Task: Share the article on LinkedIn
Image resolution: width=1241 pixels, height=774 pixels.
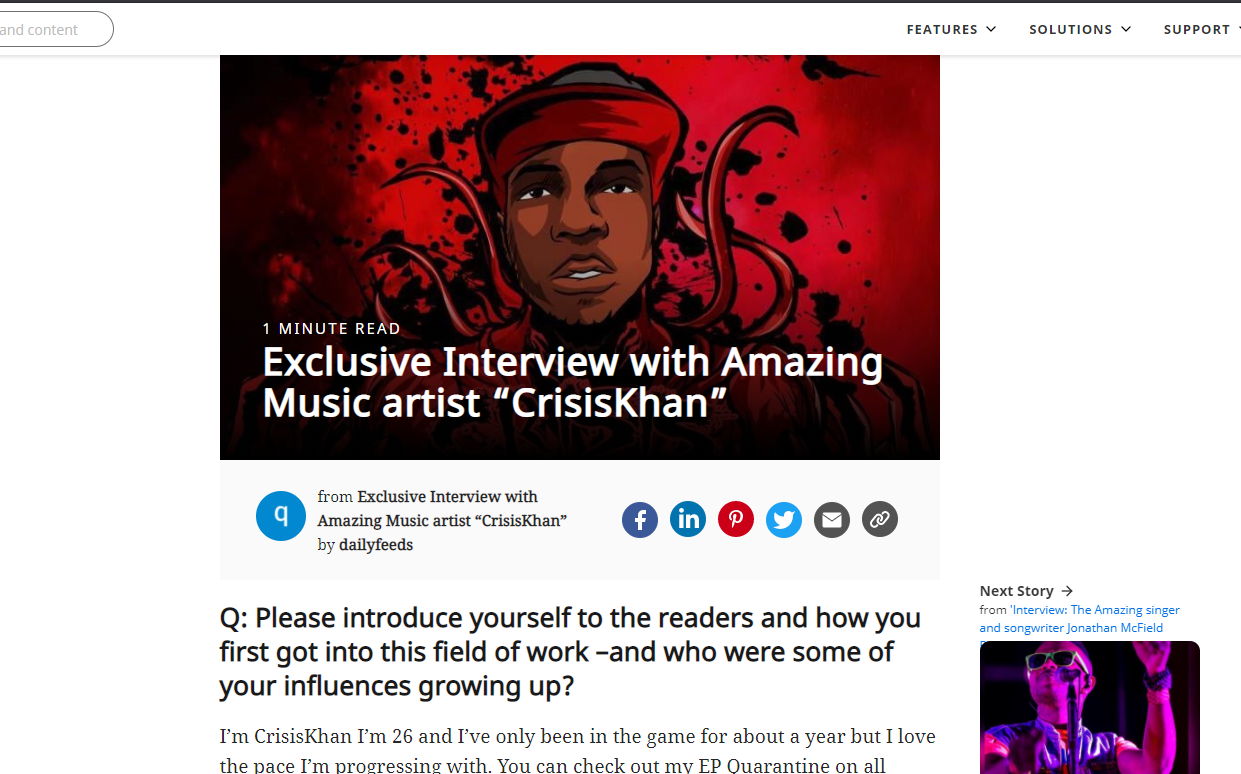Action: pos(688,520)
